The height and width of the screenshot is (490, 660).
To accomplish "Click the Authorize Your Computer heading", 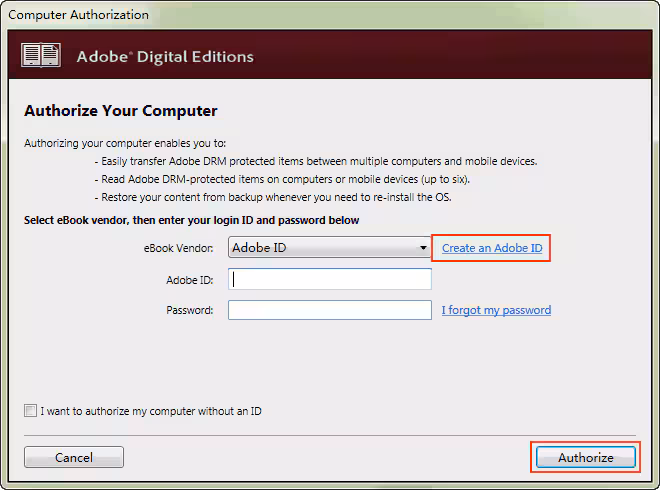I will click(121, 111).
